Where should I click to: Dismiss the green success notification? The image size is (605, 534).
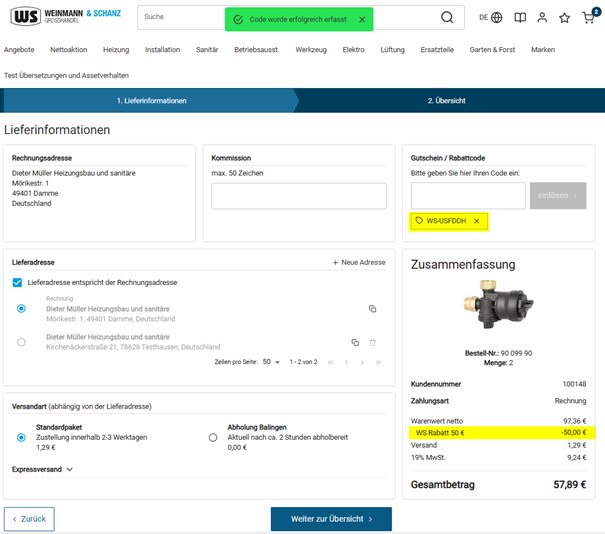362,19
